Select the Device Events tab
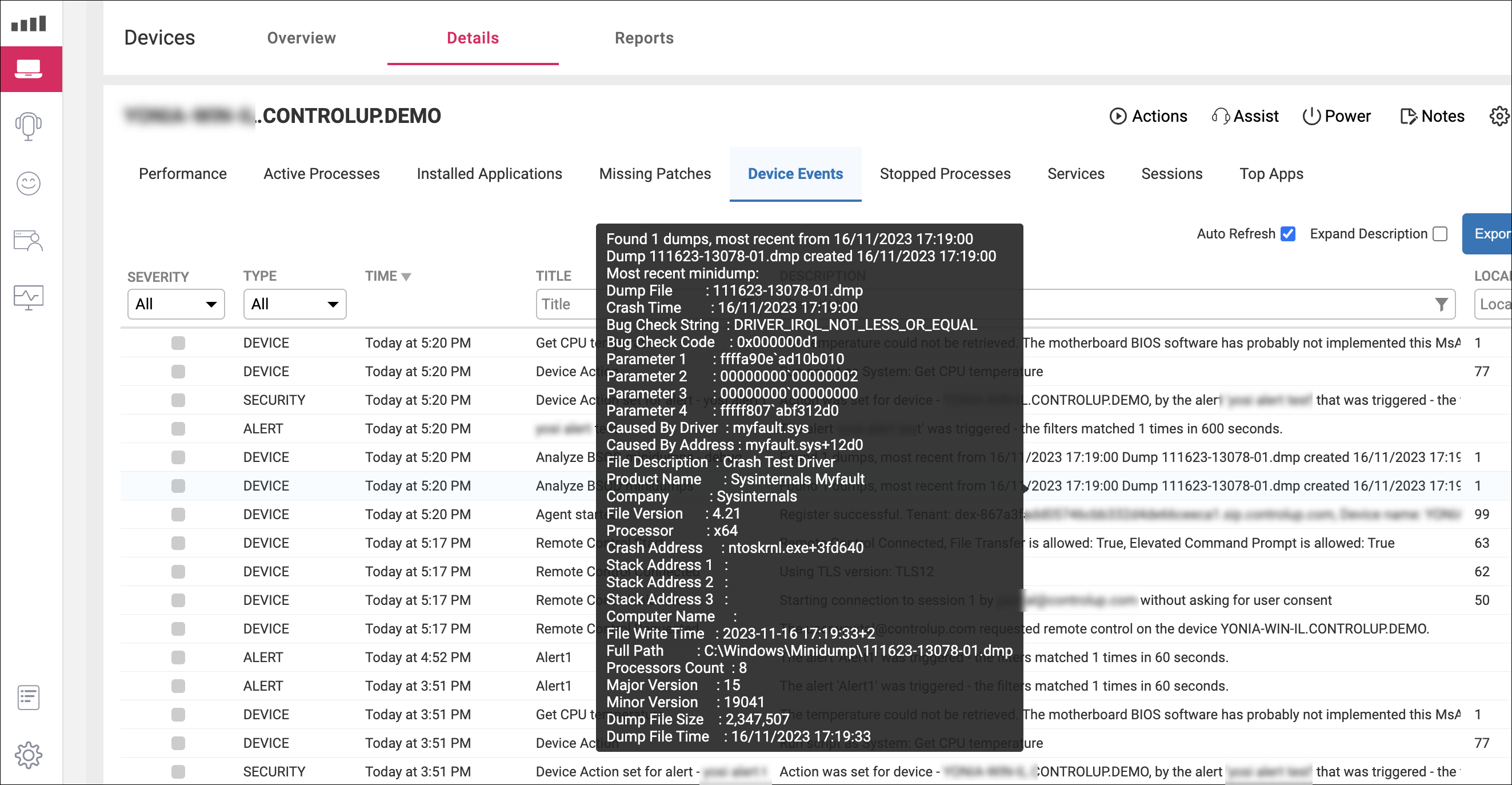 click(795, 174)
